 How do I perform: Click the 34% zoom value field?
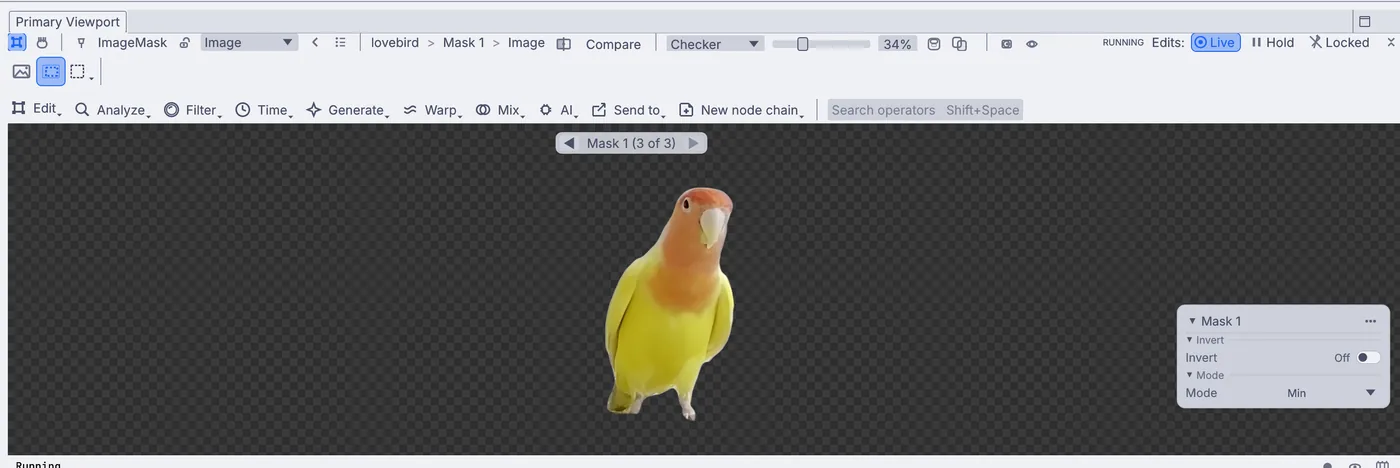pos(897,44)
